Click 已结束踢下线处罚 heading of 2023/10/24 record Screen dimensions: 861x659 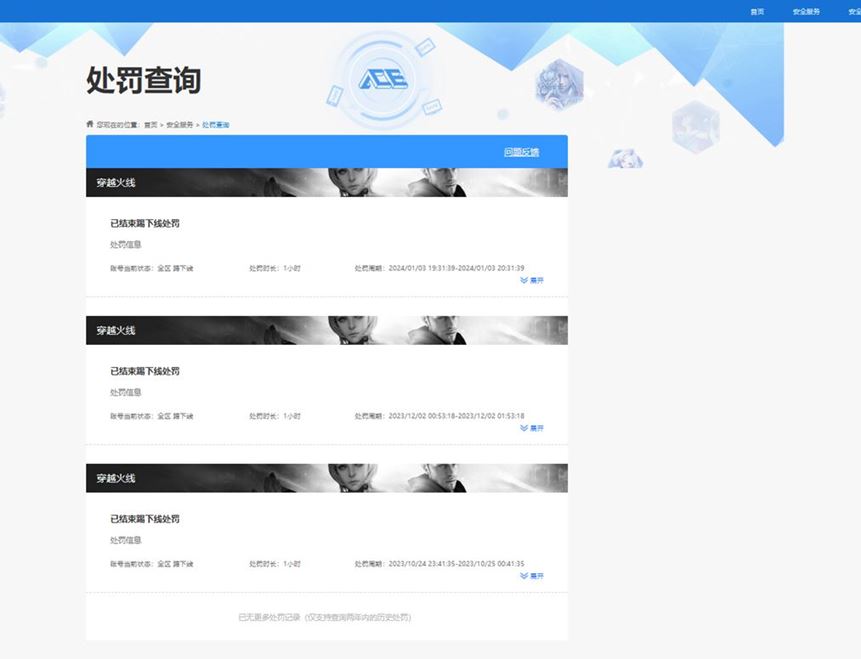[145, 519]
